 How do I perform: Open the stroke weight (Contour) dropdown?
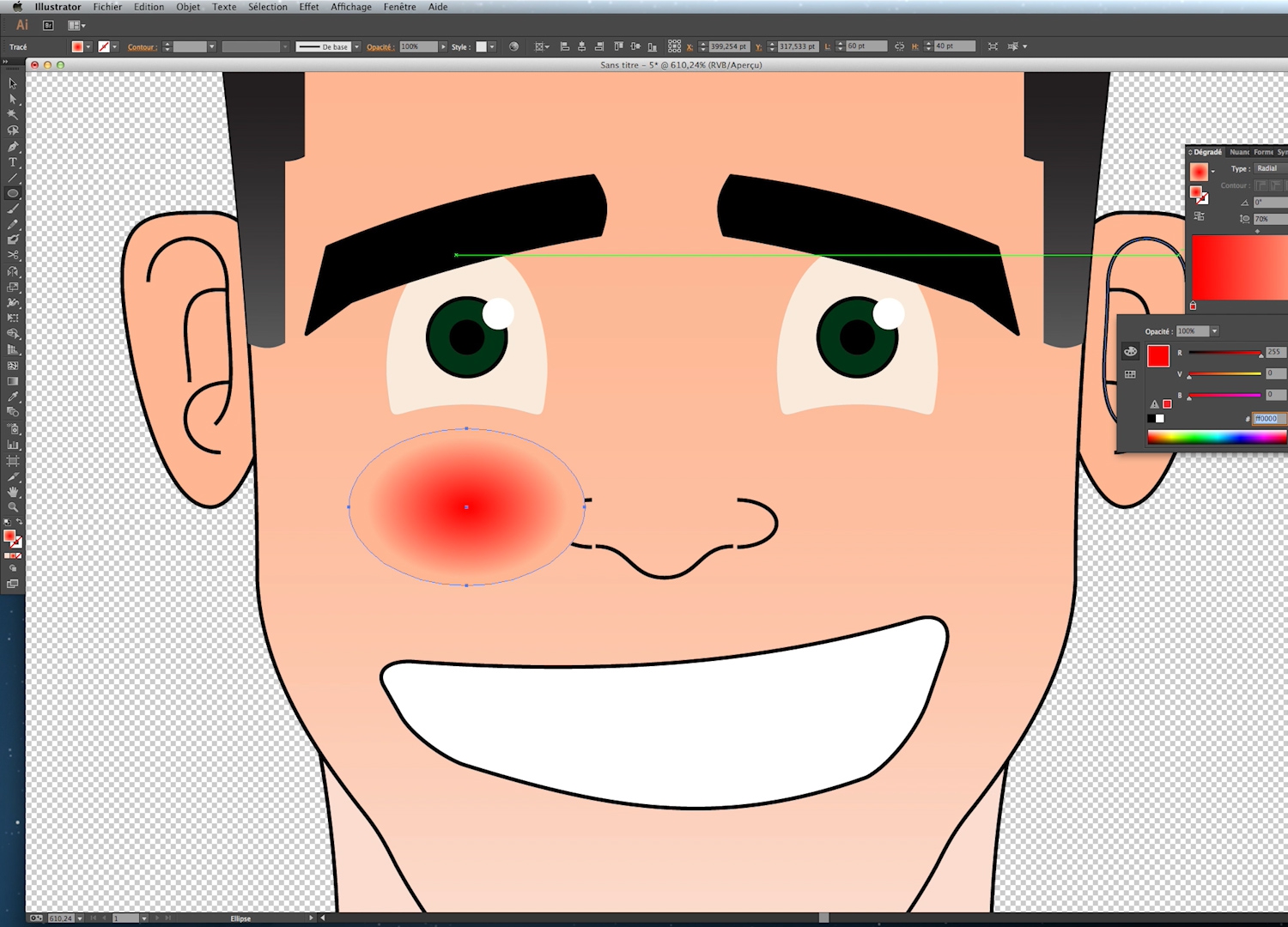click(x=211, y=46)
